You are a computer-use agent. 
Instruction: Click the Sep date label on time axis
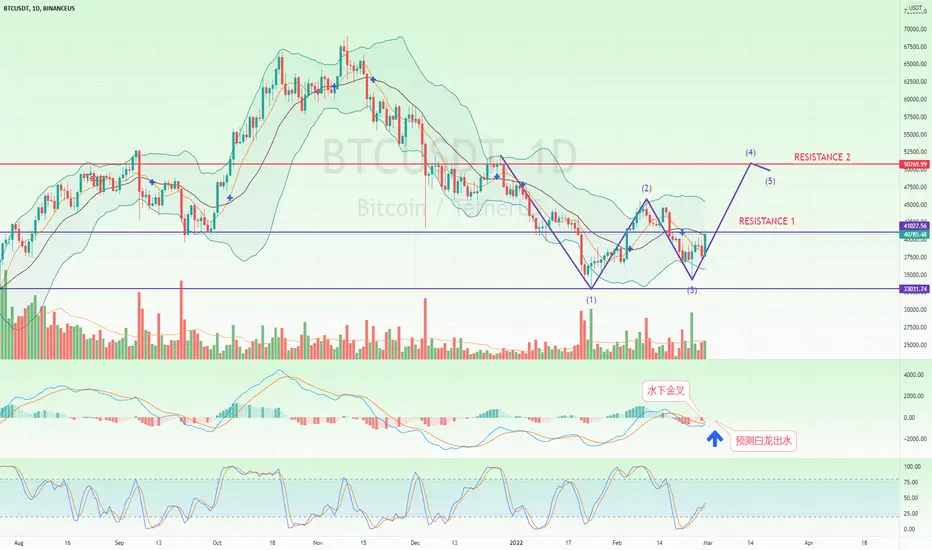(x=119, y=543)
